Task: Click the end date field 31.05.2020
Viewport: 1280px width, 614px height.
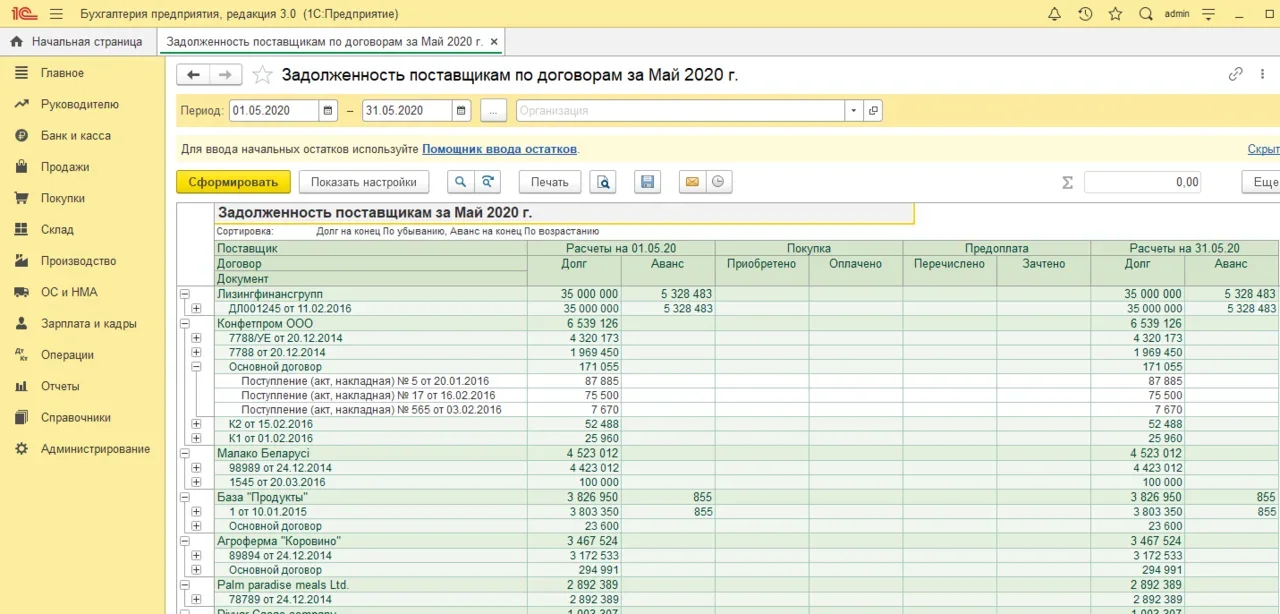Action: pos(406,111)
